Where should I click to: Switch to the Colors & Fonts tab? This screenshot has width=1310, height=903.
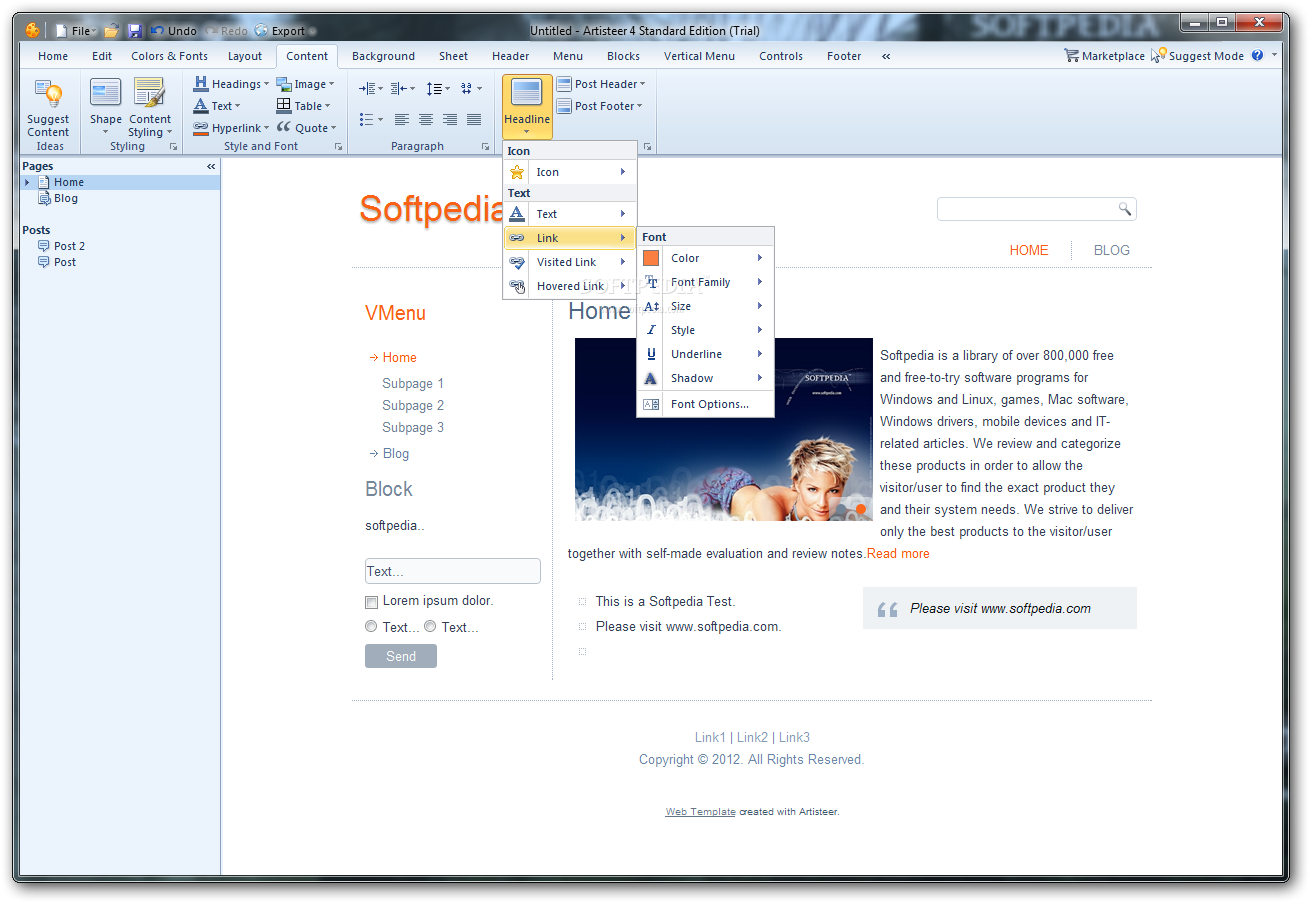(x=169, y=56)
